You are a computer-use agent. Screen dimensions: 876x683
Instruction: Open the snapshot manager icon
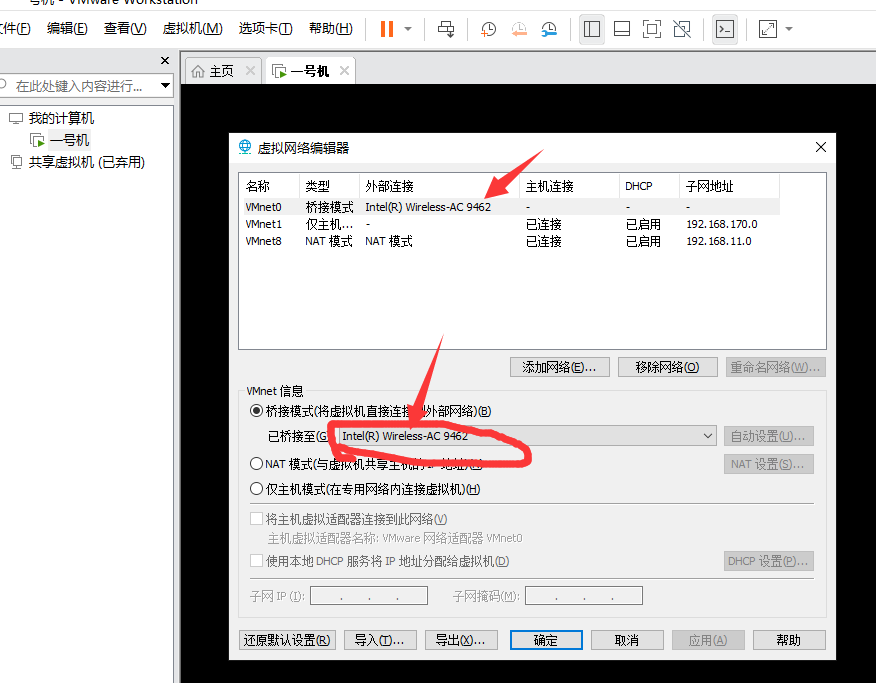tap(549, 29)
